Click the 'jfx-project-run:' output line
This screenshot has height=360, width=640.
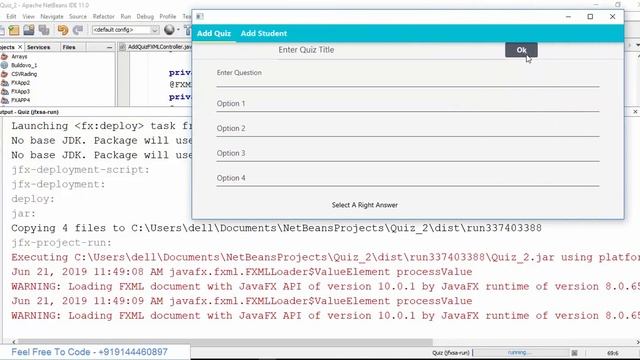pos(62,243)
